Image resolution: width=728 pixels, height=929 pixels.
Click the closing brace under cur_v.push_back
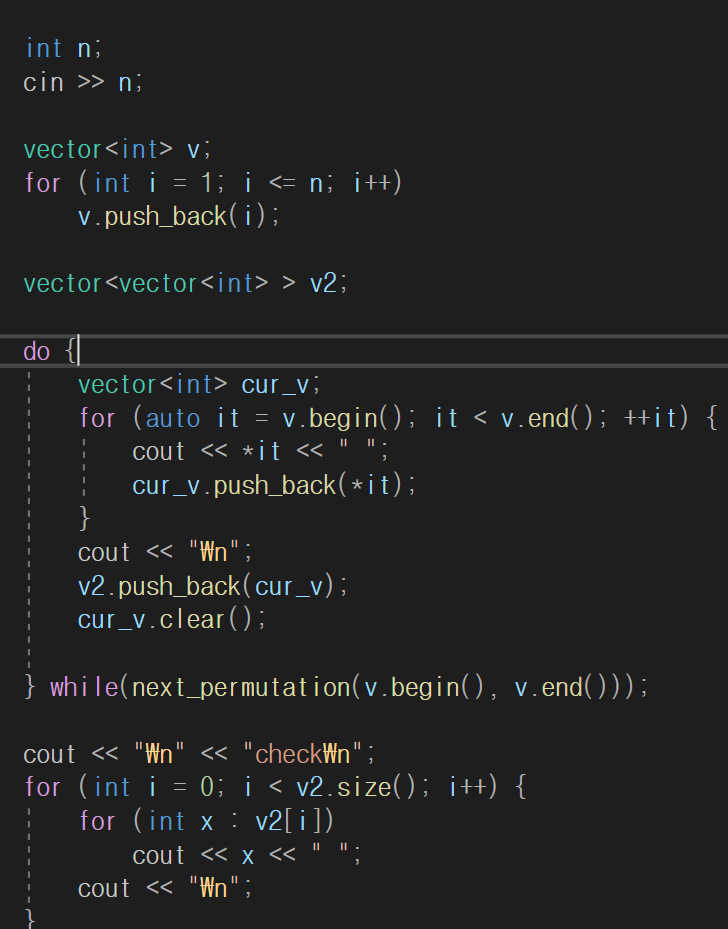click(x=84, y=518)
